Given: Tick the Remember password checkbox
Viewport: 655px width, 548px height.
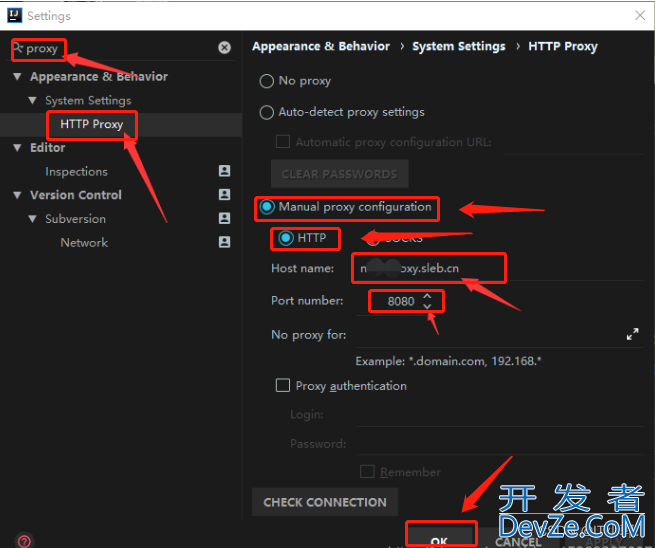Looking at the screenshot, I should pyautogui.click(x=367, y=472).
